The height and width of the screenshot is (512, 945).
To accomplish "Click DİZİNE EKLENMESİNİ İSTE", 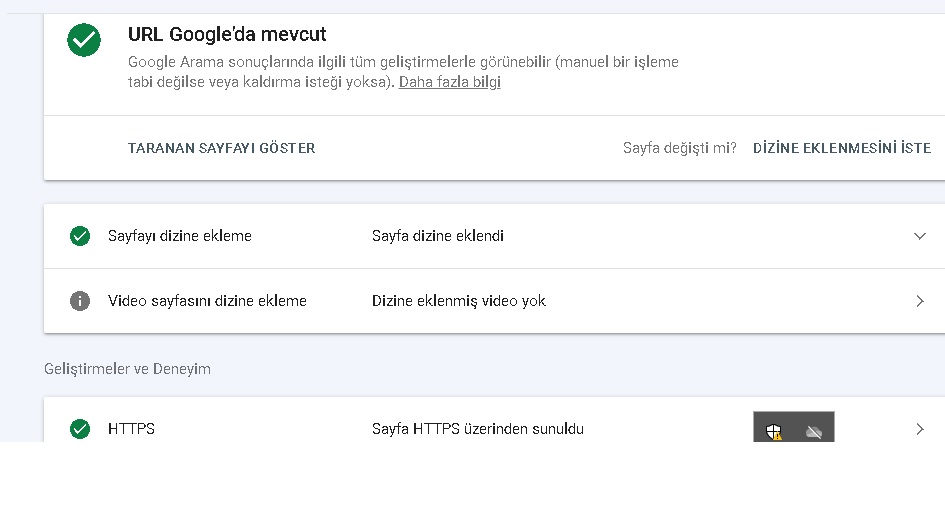I will click(x=842, y=148).
